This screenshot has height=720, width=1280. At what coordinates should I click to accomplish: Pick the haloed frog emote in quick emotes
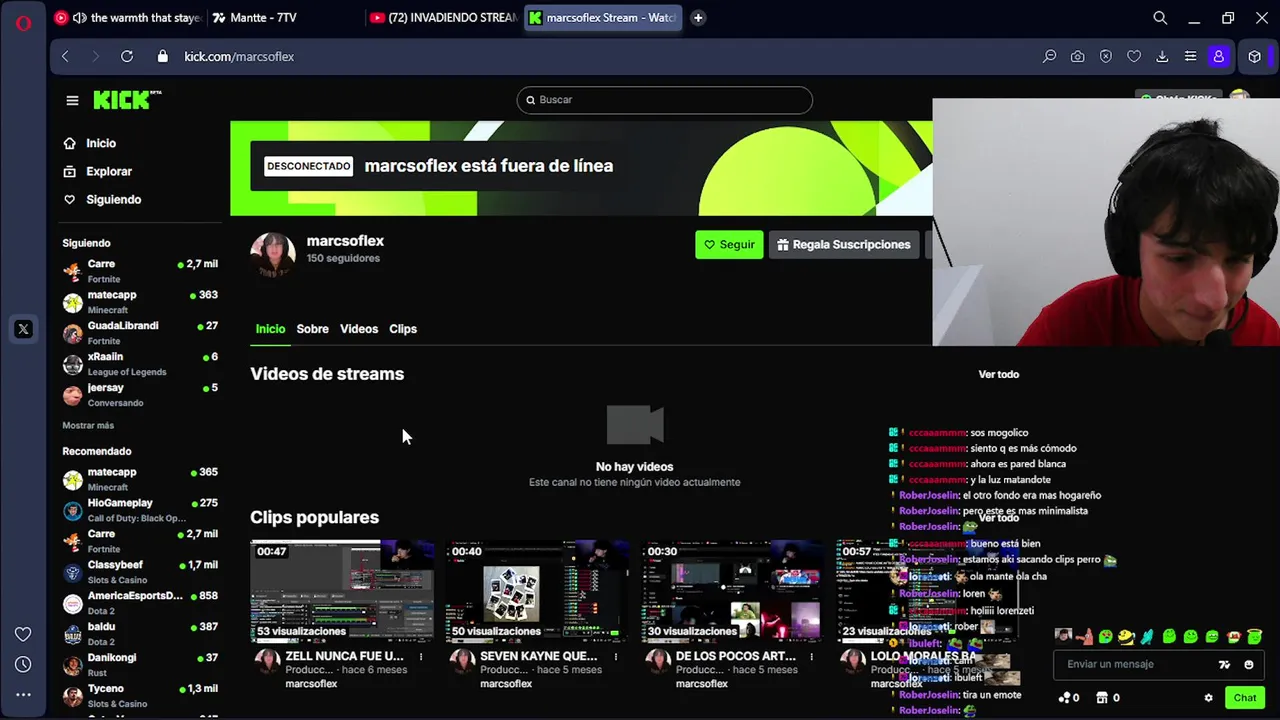pyautogui.click(x=1254, y=636)
